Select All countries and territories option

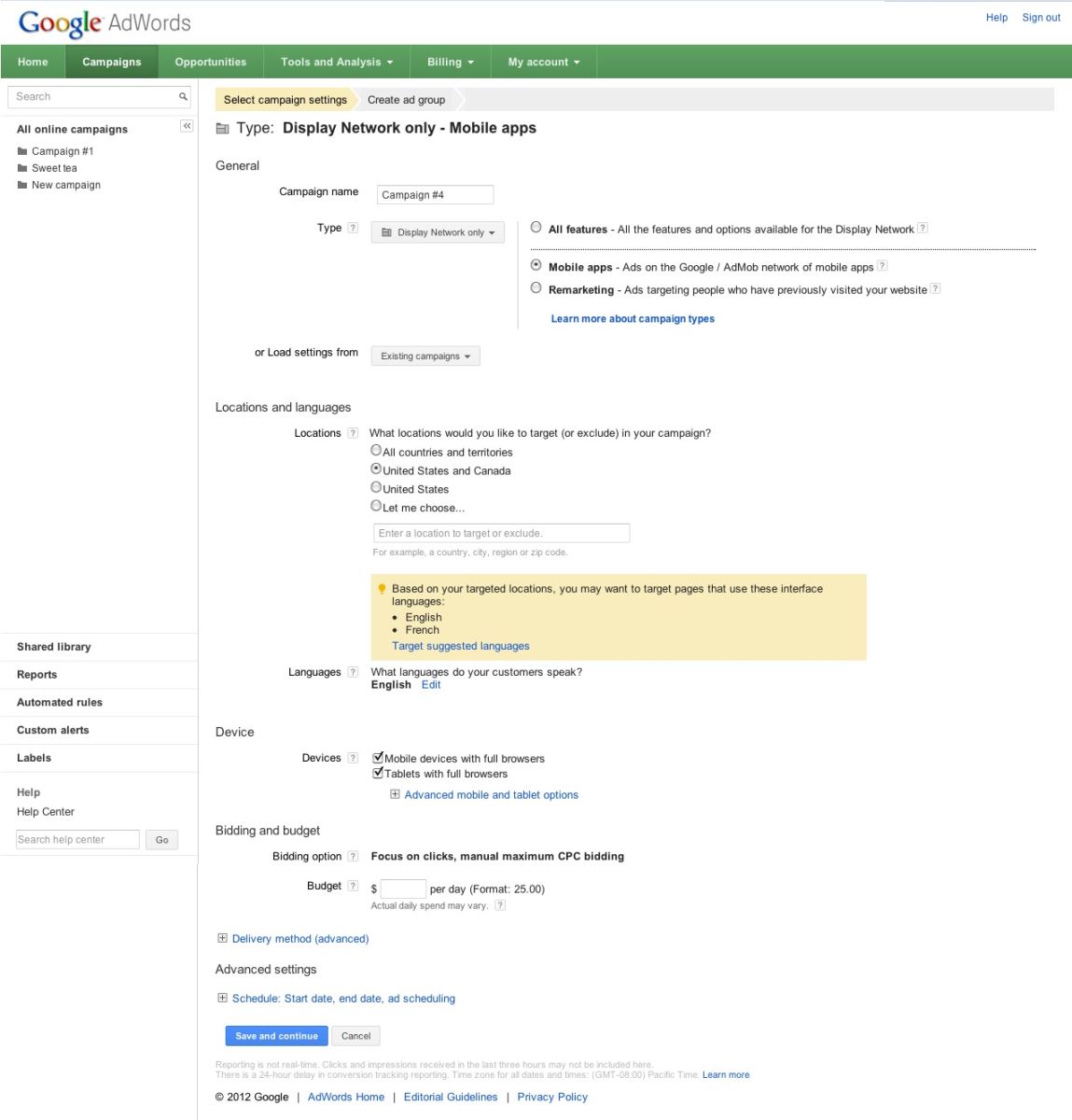coord(376,449)
